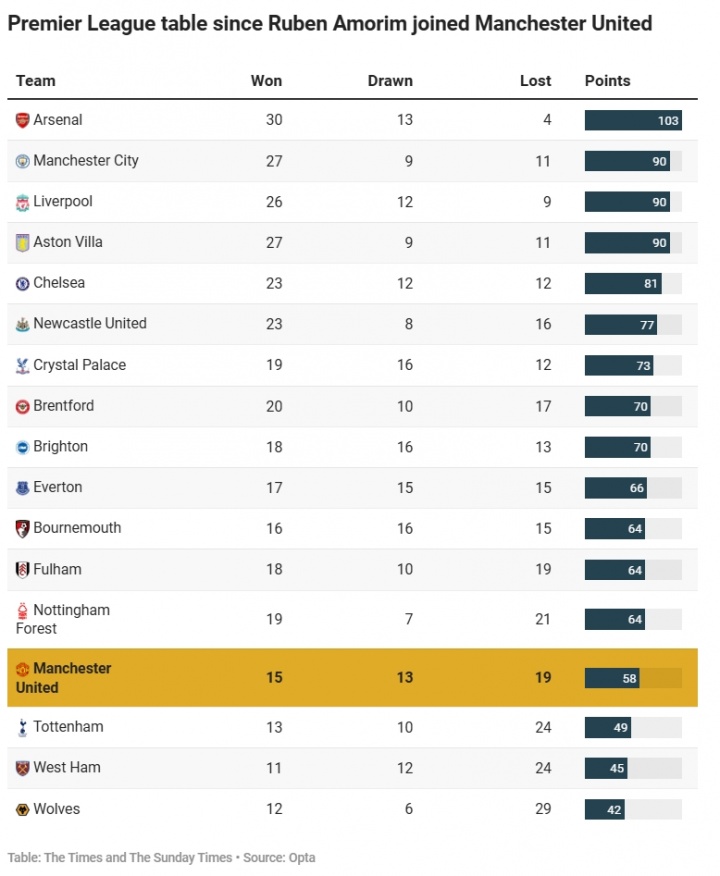Click the Aston Villa crest icon

[23, 243]
